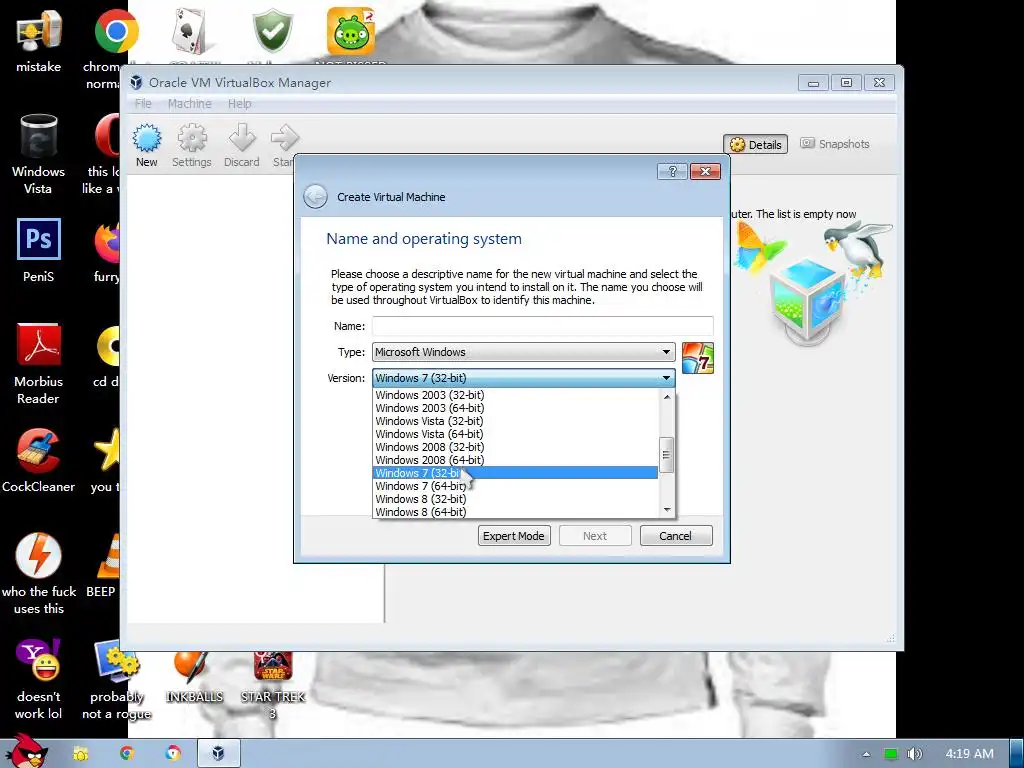Choose Windows 7 (64-bit) from the list
The width and height of the screenshot is (1024, 768).
tap(516, 486)
